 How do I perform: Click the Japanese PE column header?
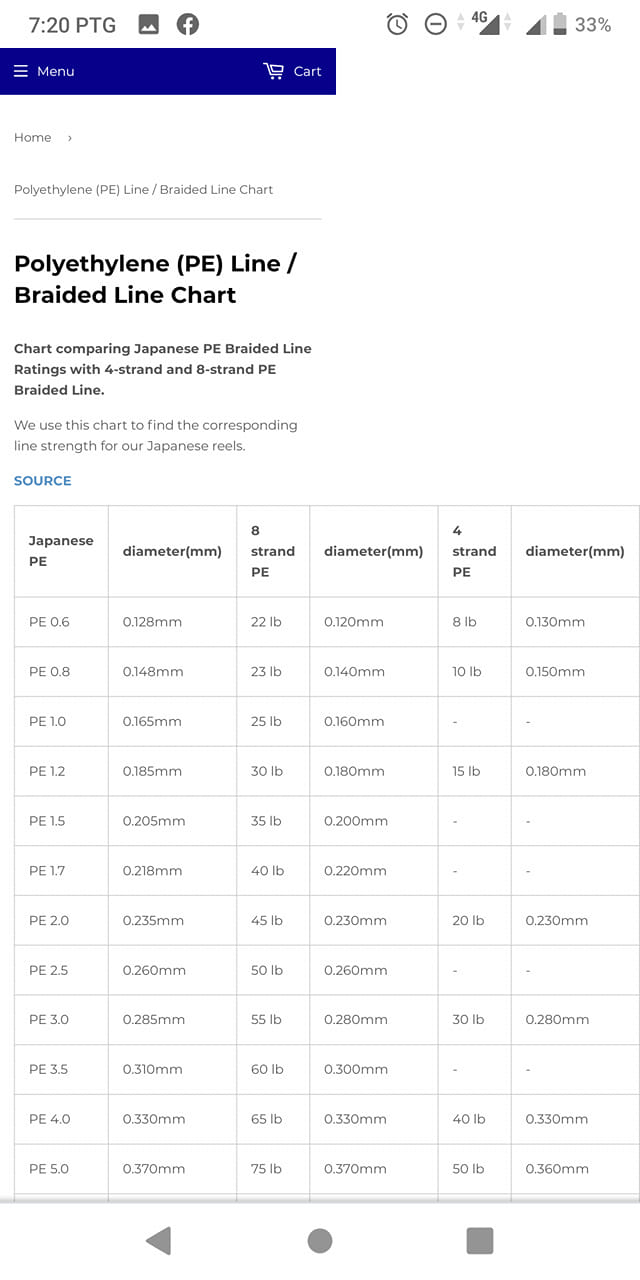click(x=61, y=551)
